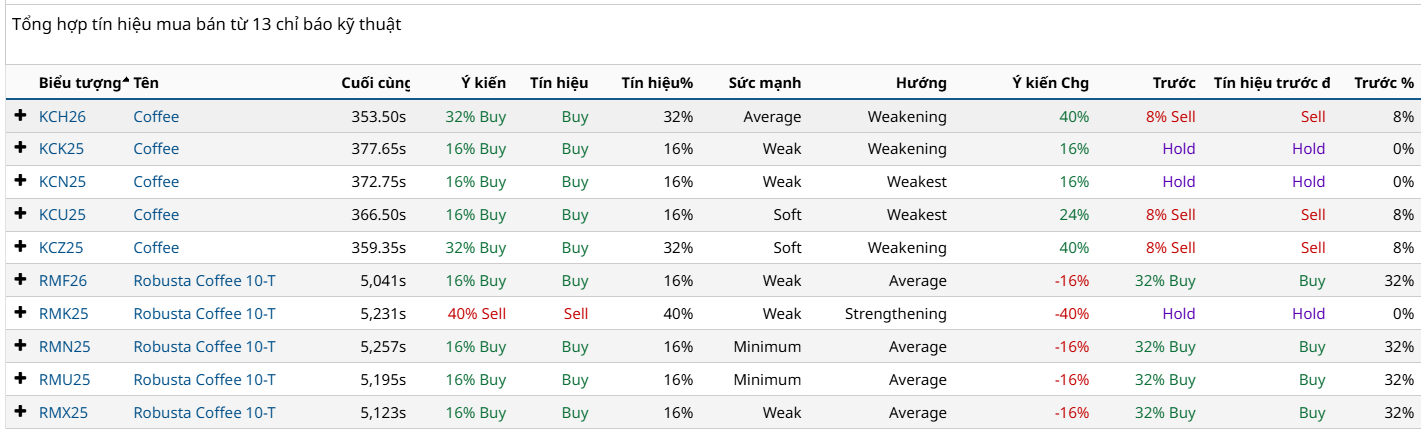
Task: Sort table by Sức mạnh column
Action: tap(764, 83)
